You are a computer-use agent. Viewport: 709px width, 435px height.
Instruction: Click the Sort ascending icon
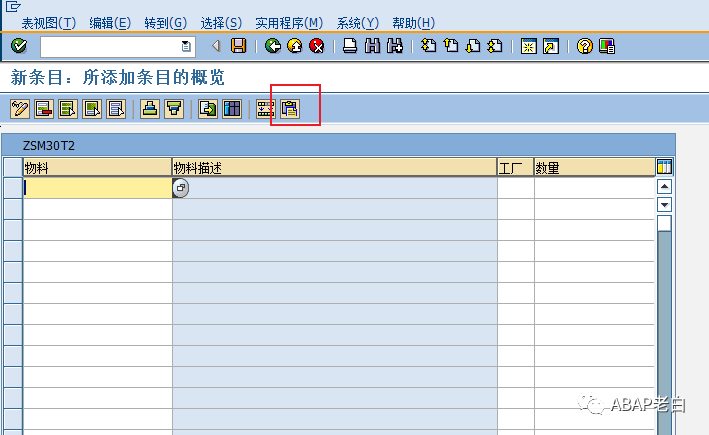click(x=150, y=109)
